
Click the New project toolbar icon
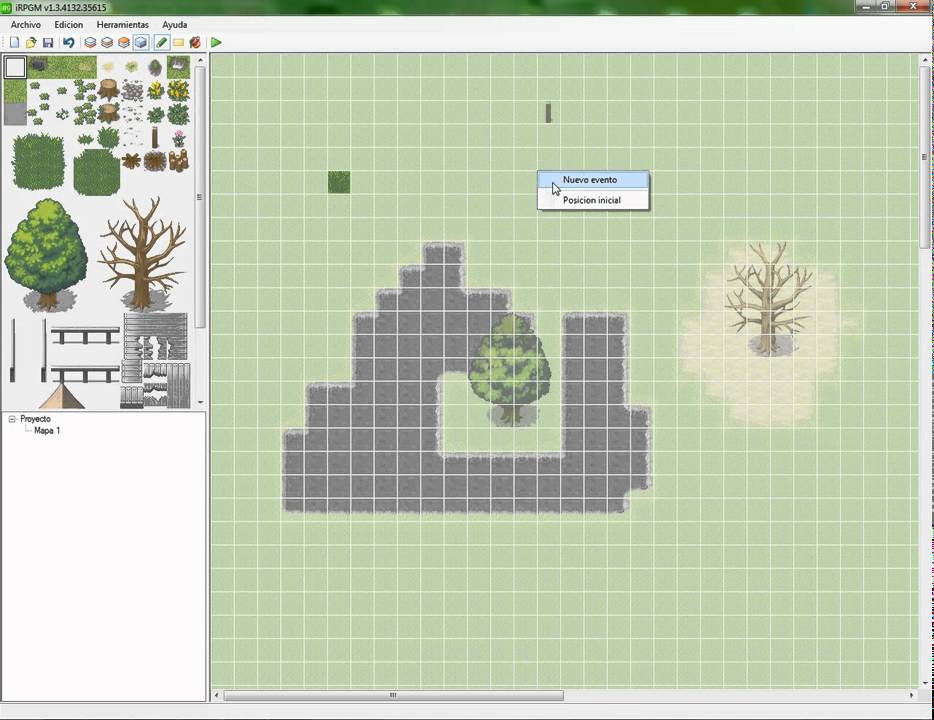point(14,43)
